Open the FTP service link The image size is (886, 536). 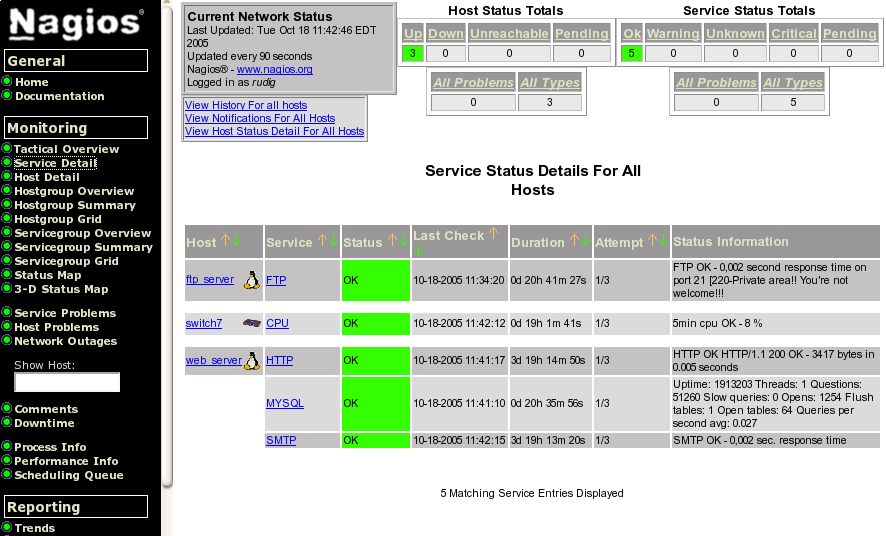click(x=276, y=280)
